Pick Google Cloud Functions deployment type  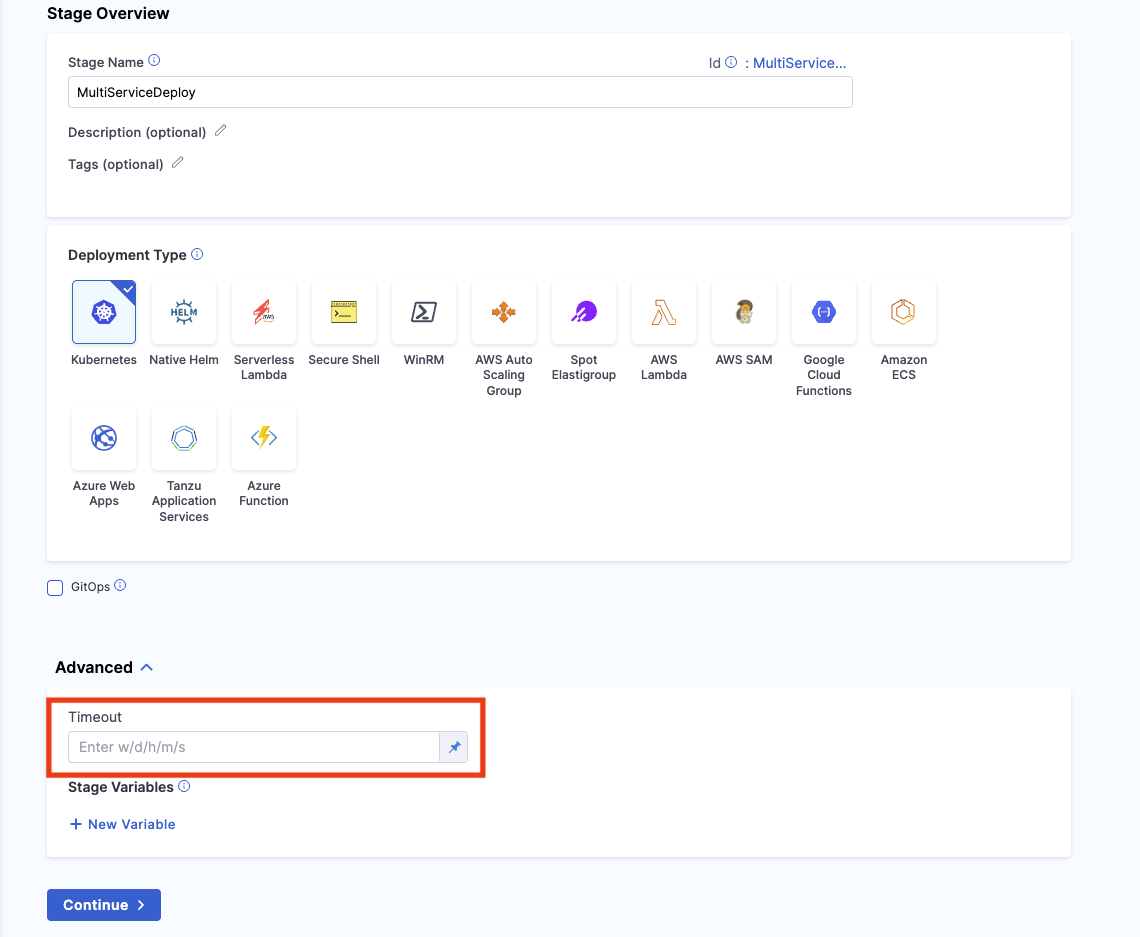coord(824,312)
